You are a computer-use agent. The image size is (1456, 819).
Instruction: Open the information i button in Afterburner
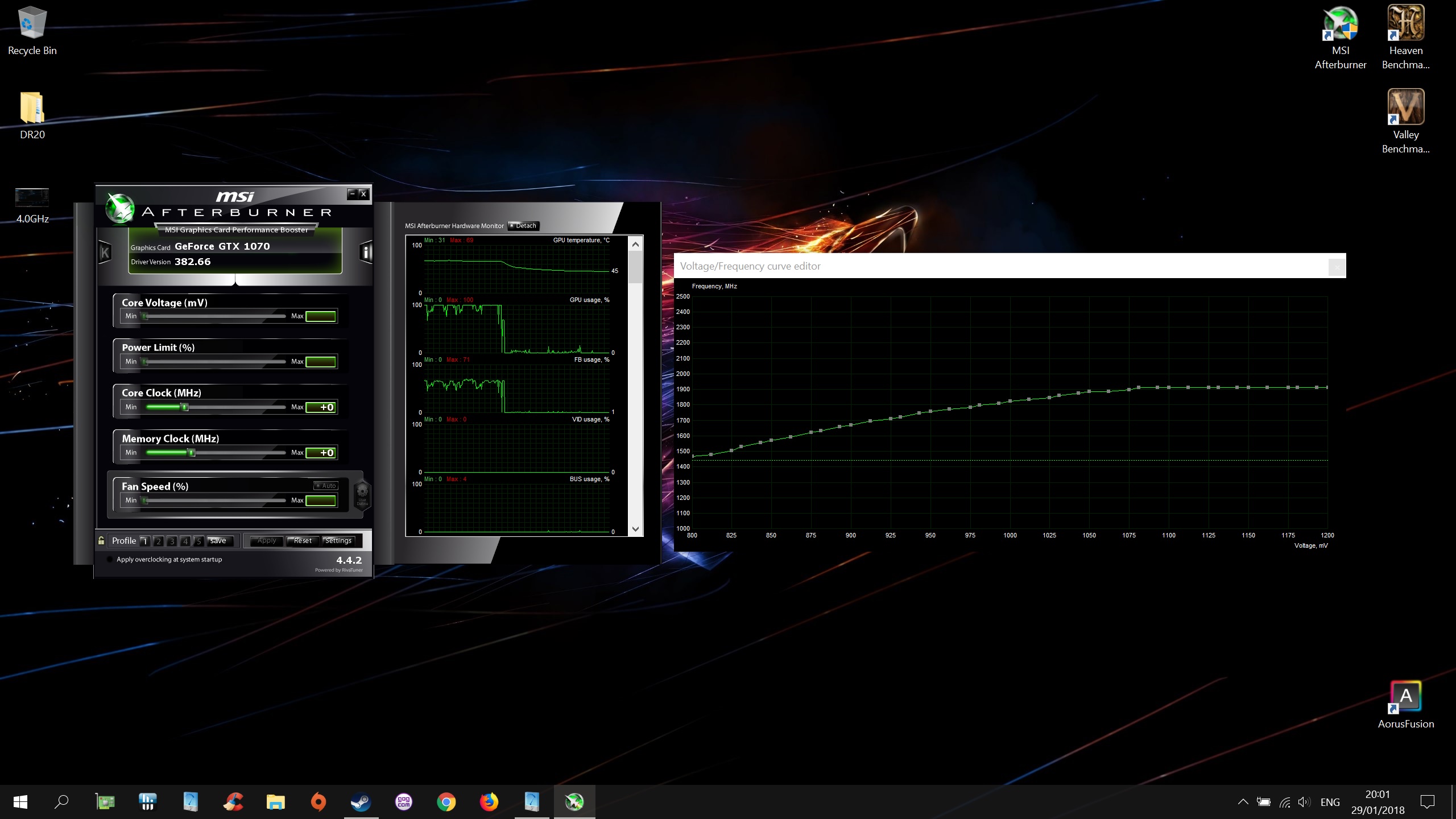coord(366,252)
